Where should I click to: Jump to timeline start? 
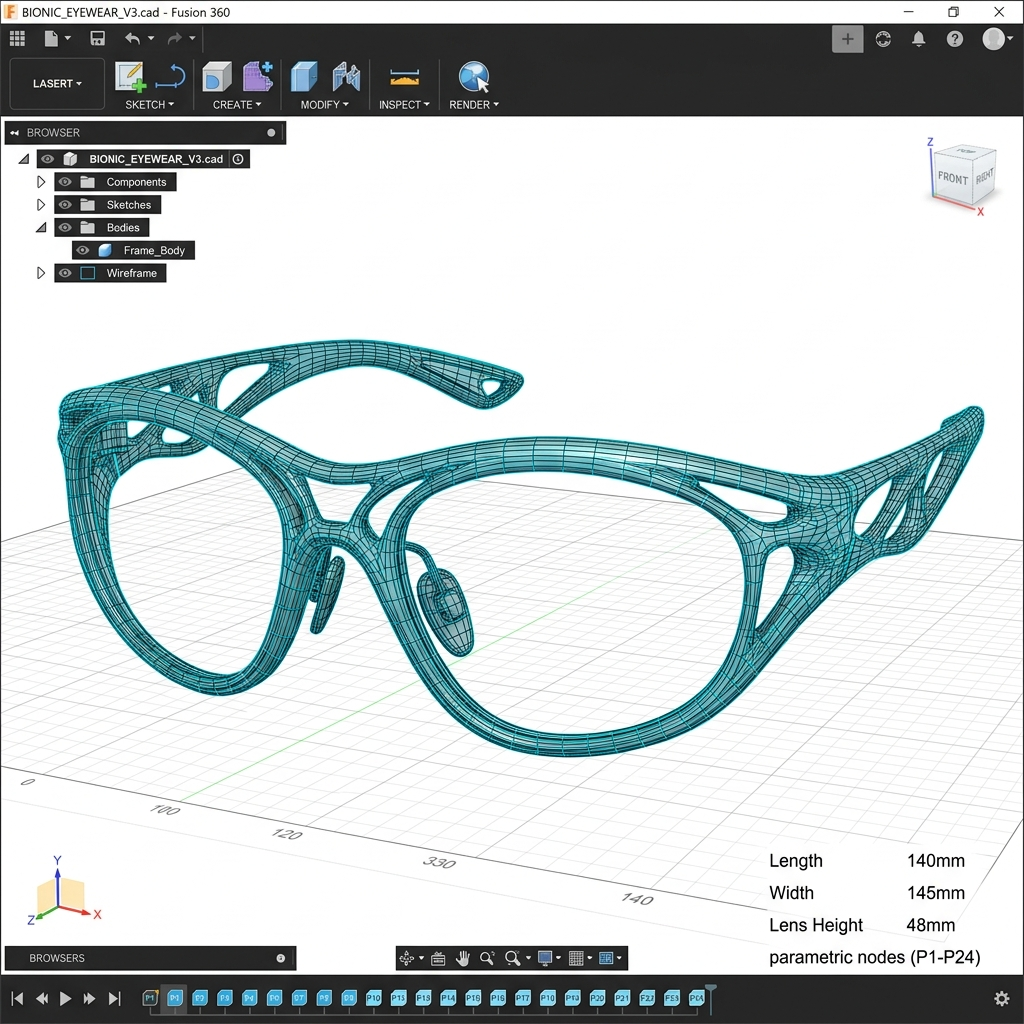18,998
